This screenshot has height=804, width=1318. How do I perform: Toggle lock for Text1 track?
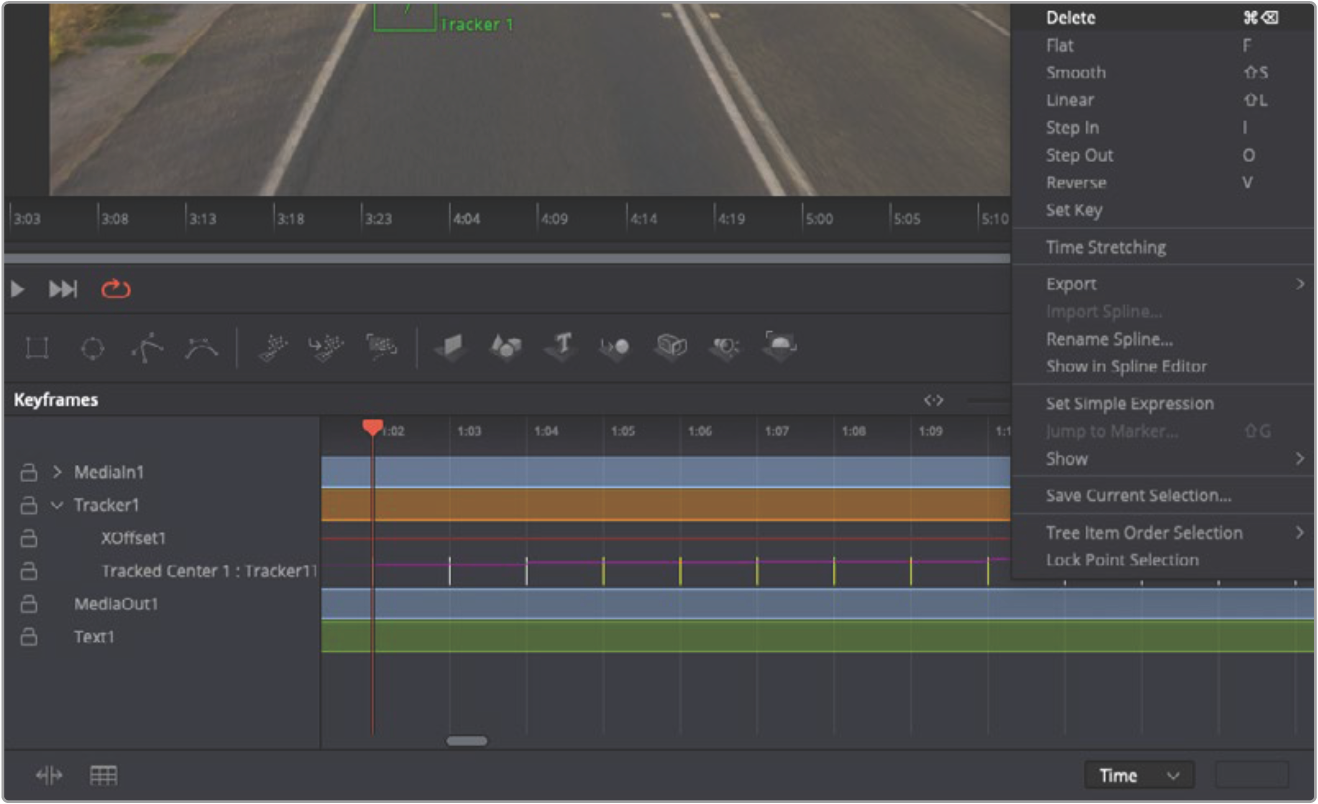pyautogui.click(x=29, y=637)
